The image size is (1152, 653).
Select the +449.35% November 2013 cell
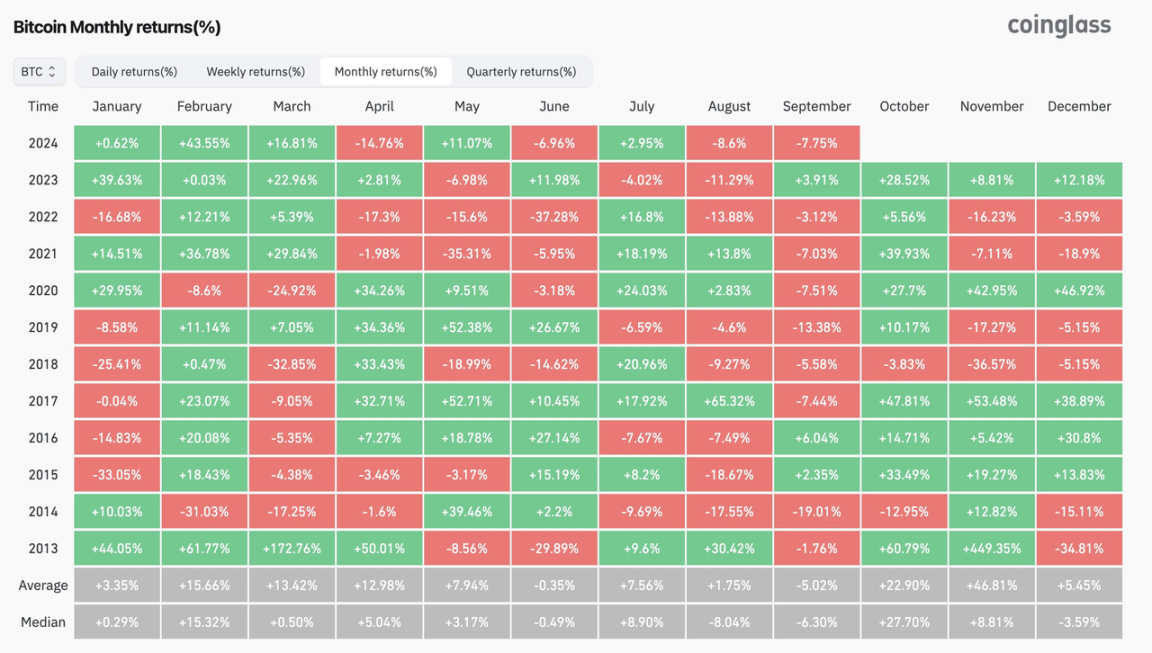[991, 548]
